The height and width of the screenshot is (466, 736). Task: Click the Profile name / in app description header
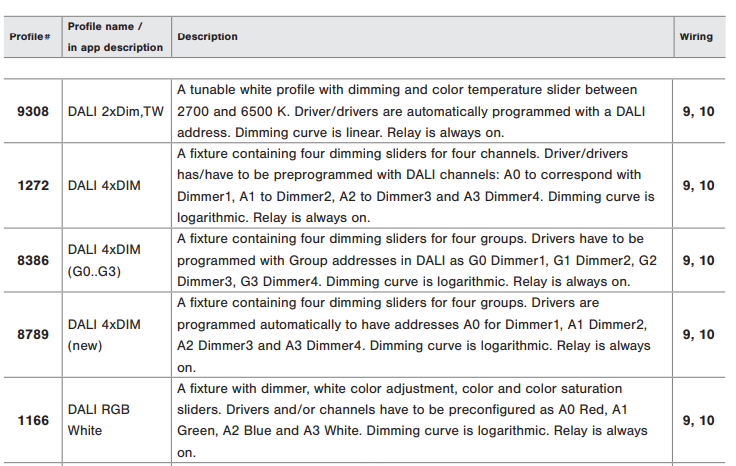pyautogui.click(x=115, y=37)
